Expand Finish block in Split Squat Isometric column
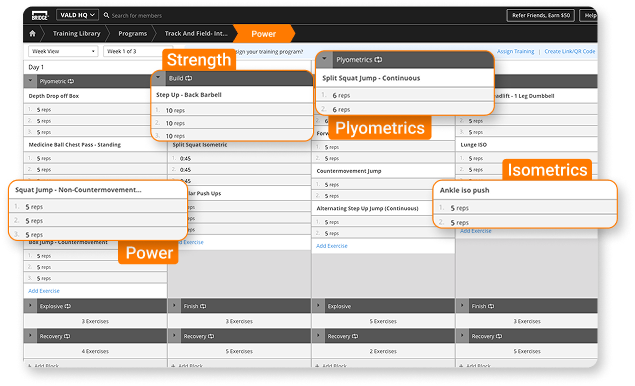The width and height of the screenshot is (635, 386). (x=174, y=306)
